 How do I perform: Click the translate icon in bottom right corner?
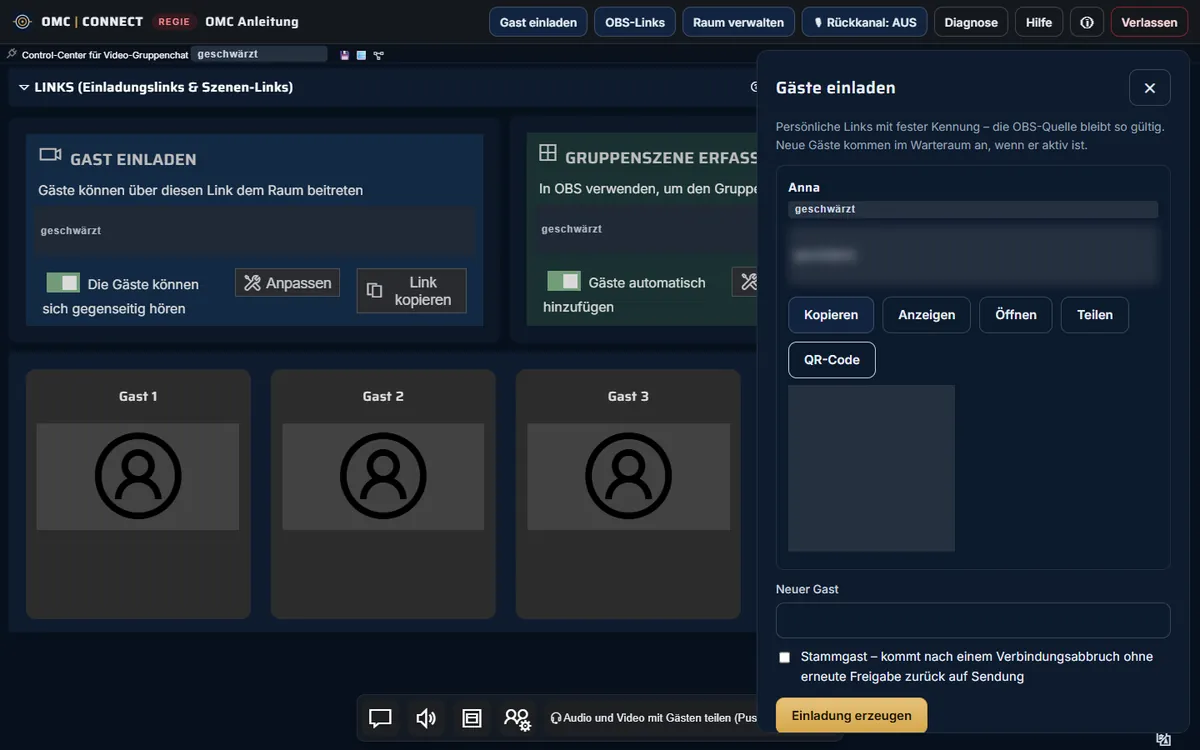coord(1163,739)
